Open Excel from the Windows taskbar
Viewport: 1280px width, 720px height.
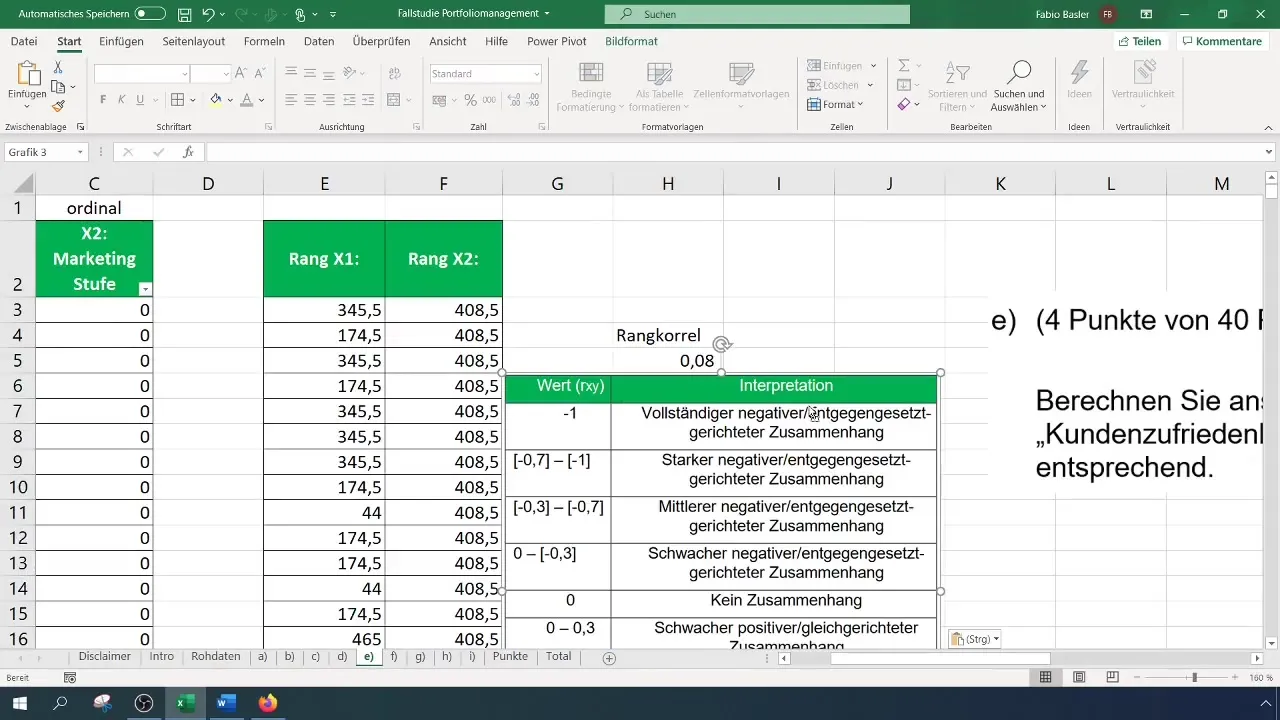click(x=185, y=703)
